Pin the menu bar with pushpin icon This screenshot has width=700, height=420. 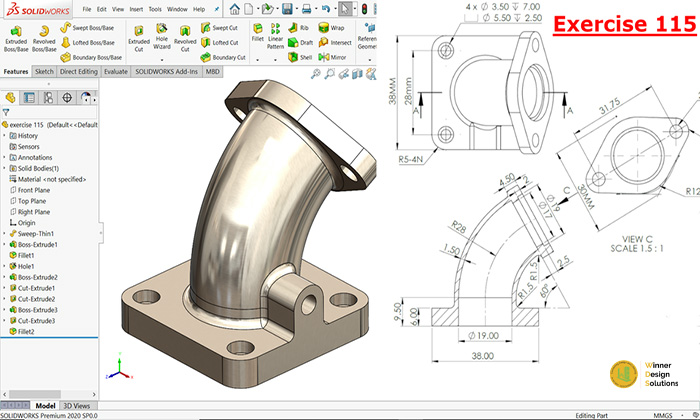click(217, 9)
